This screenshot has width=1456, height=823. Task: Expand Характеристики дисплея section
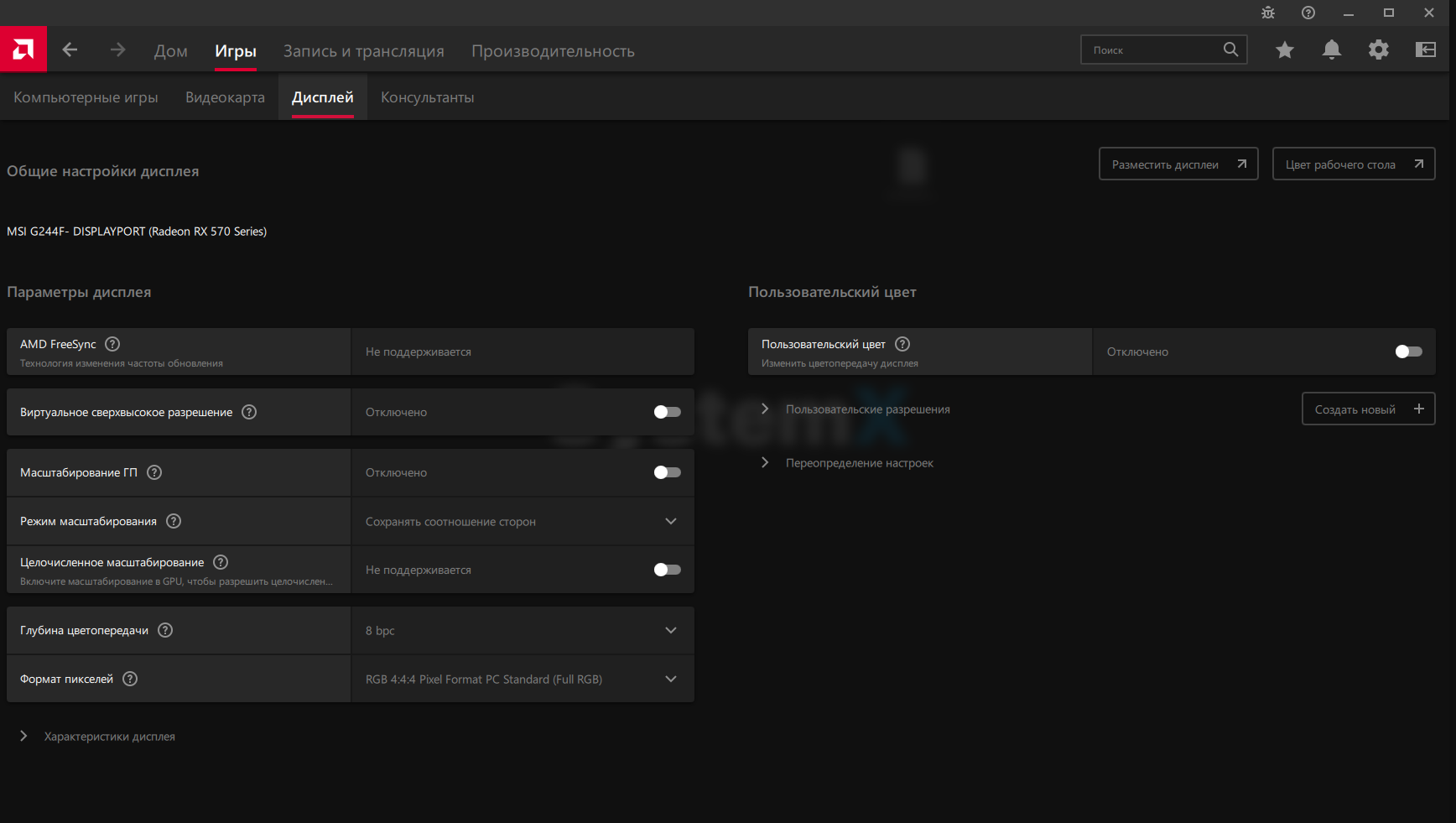click(97, 737)
